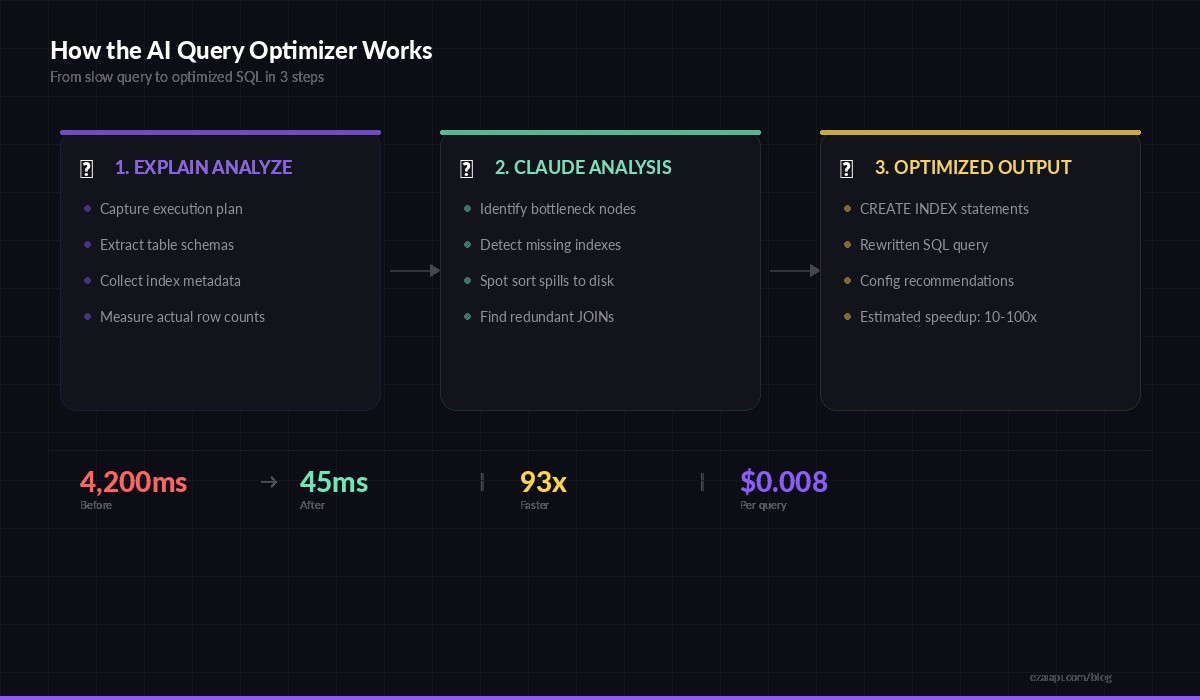The width and height of the screenshot is (1200, 700).
Task: Open the ezasapi.com/blog link
Action: pos(1072,676)
